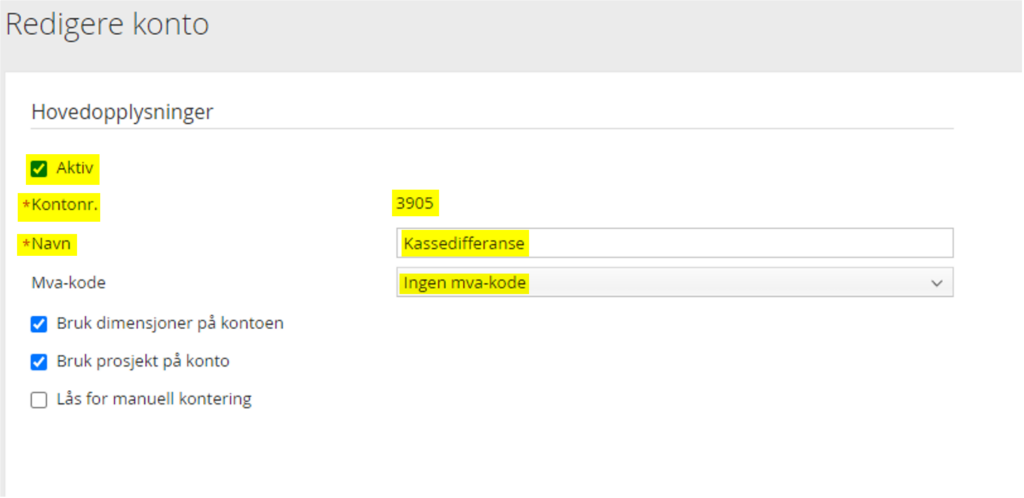Click the red asterisk beside Kontonr.
This screenshot has height=498, width=1024.
(26, 204)
